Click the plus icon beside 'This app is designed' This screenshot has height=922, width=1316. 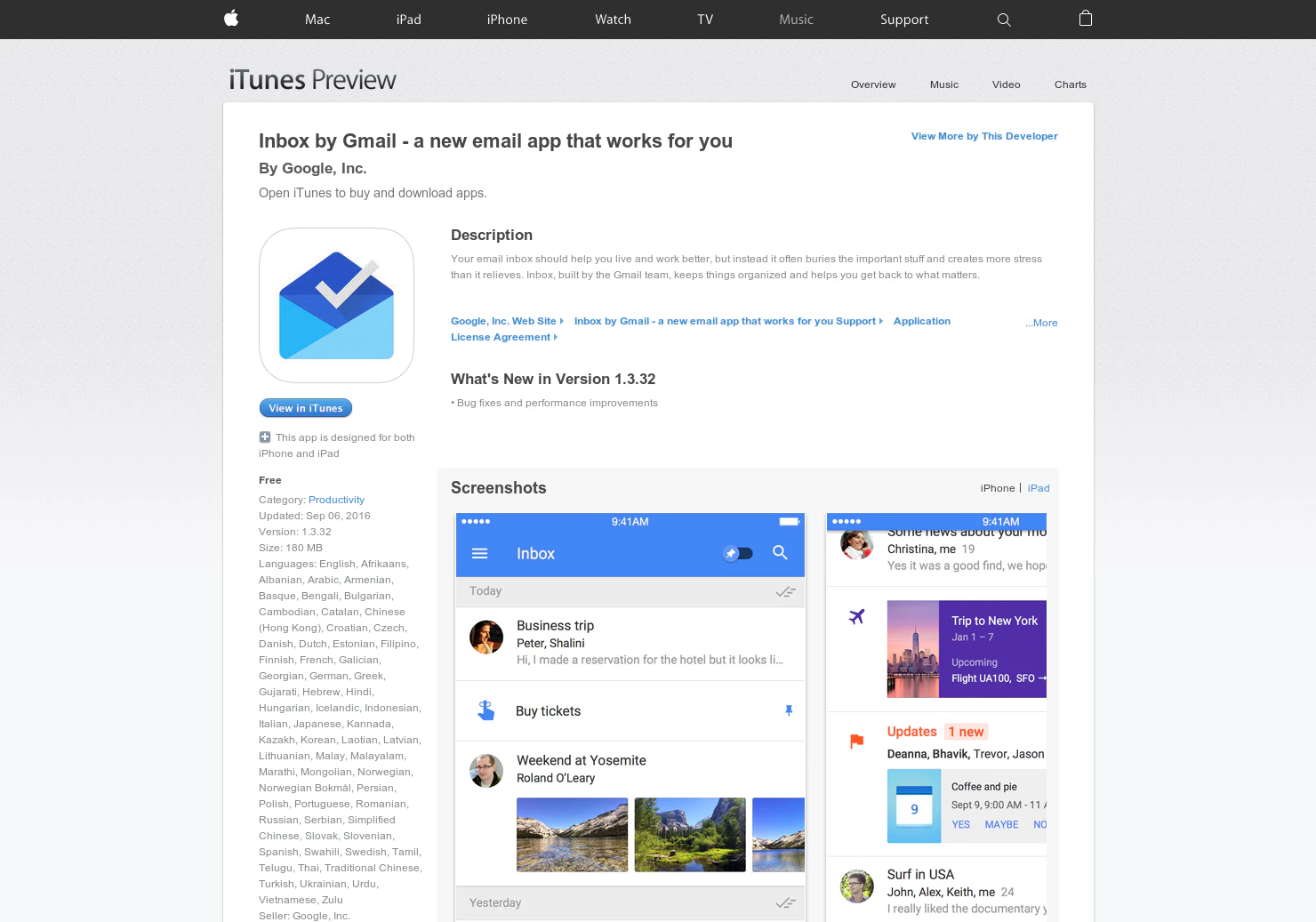265,437
